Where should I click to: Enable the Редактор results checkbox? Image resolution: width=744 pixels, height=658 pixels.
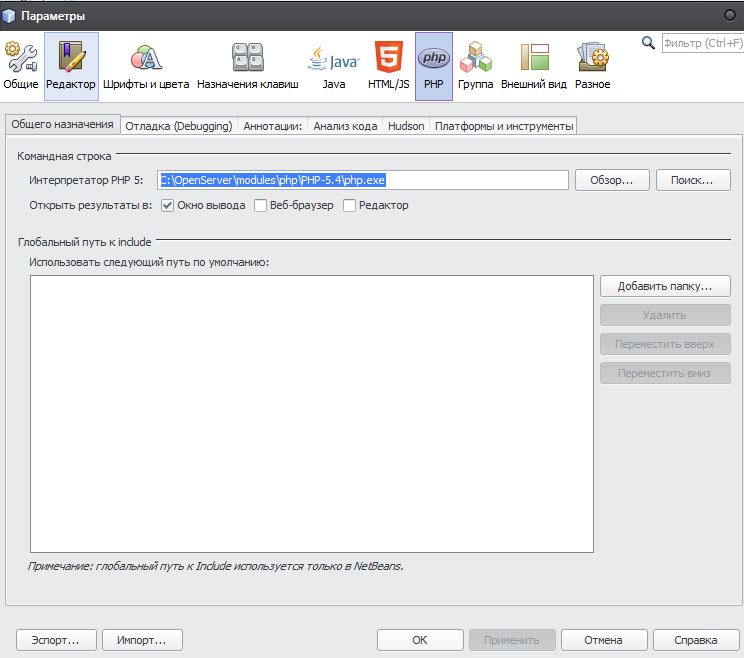(x=350, y=206)
